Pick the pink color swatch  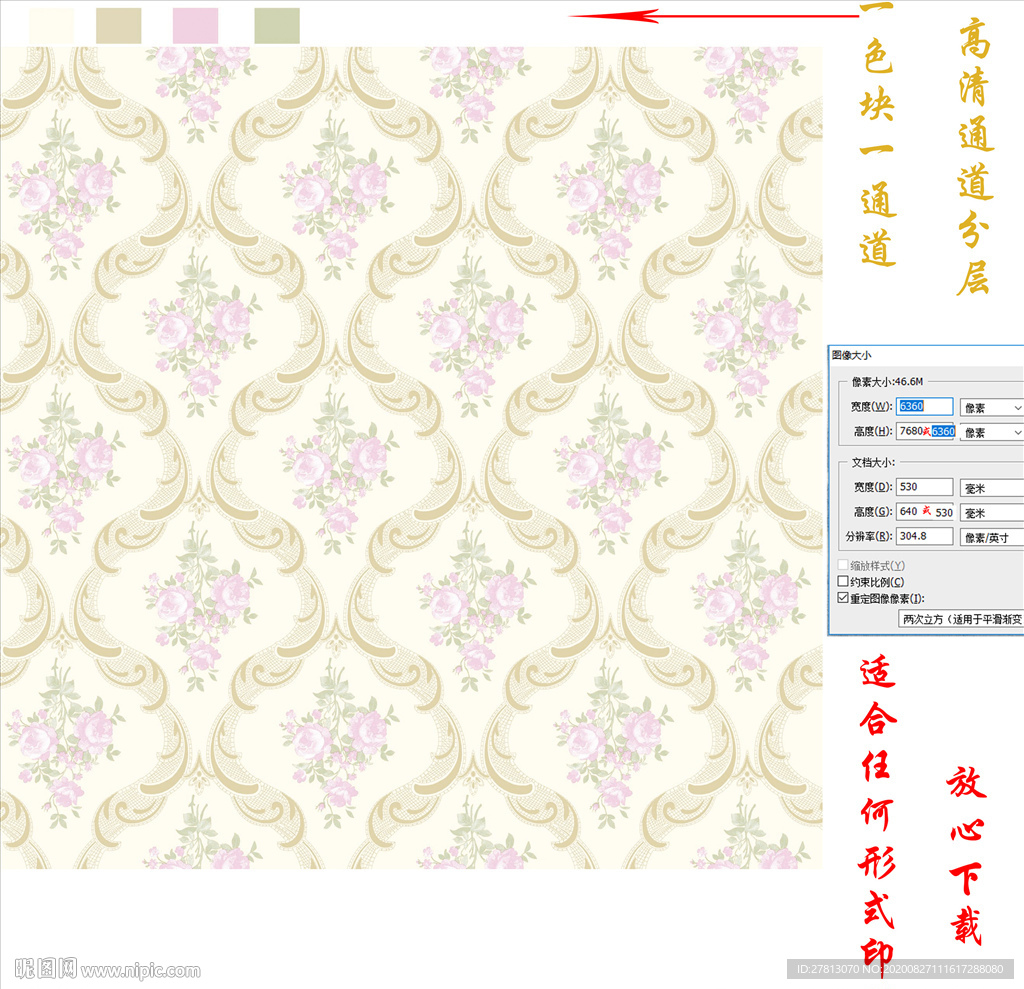(195, 26)
